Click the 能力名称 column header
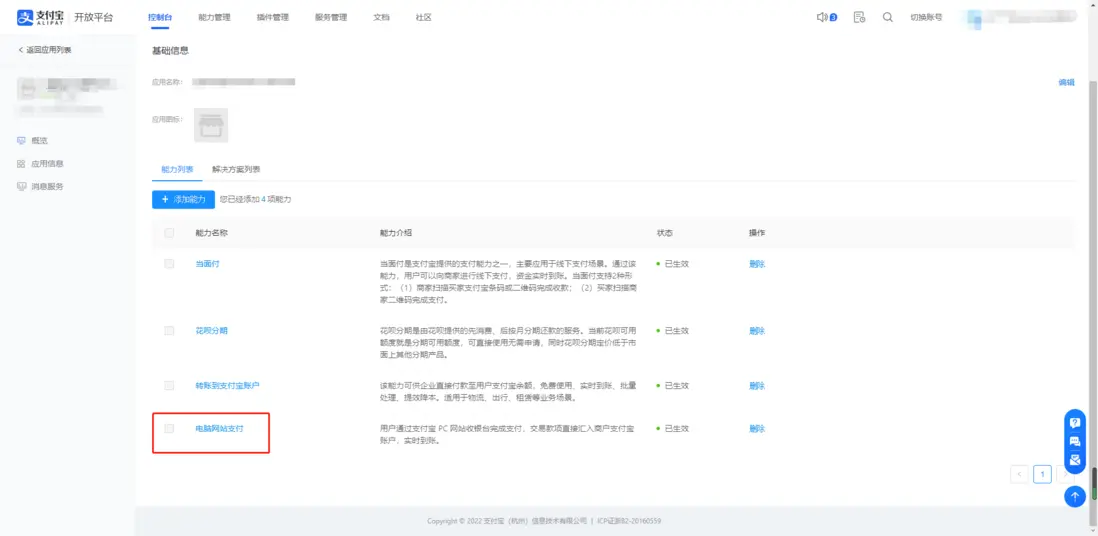Screen dimensions: 1098x536 211,233
